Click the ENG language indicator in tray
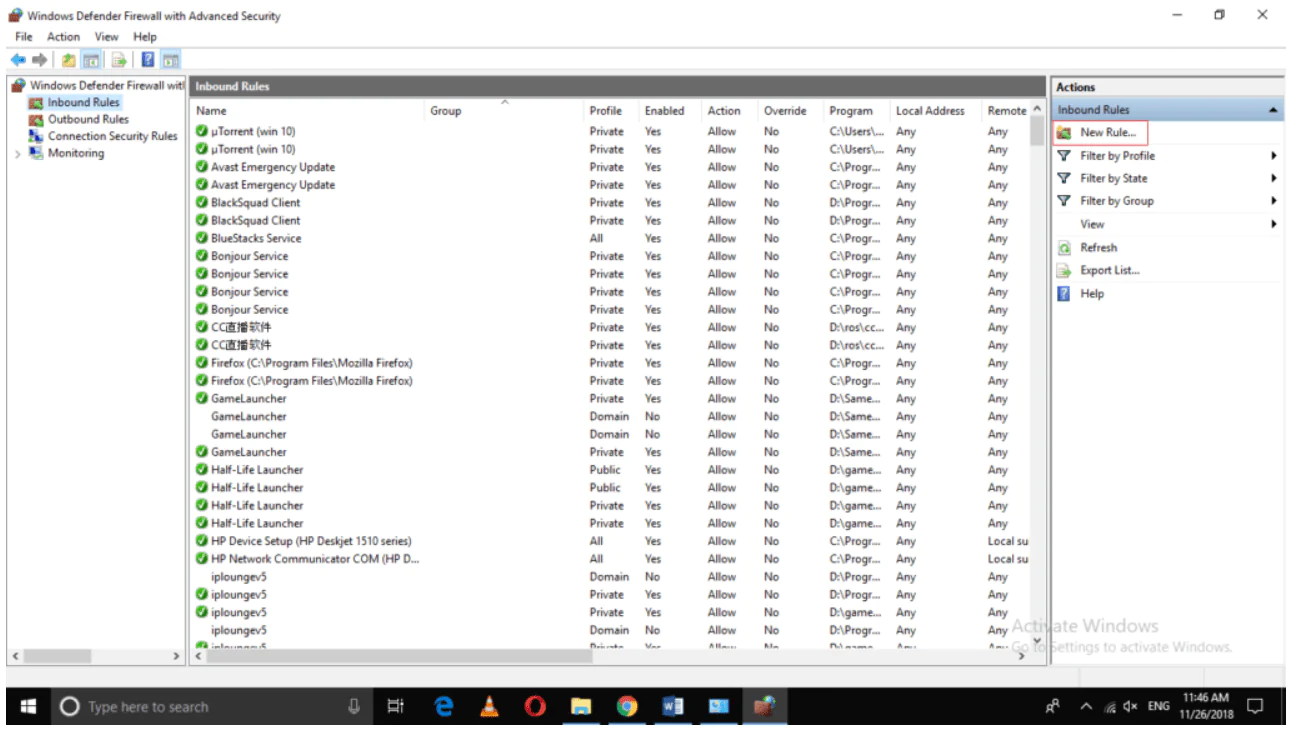 click(x=1158, y=707)
